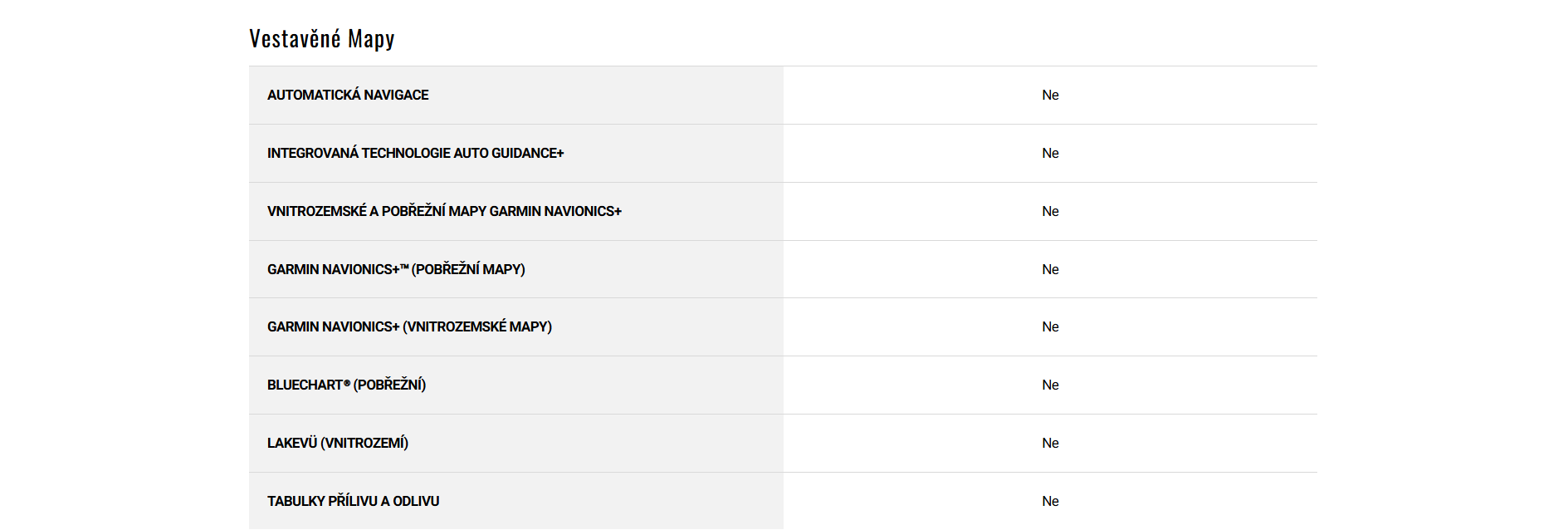Select Garmin Navionics+ (Vnitrozemské mapy) label
The width and height of the screenshot is (1568, 530).
coord(409,327)
